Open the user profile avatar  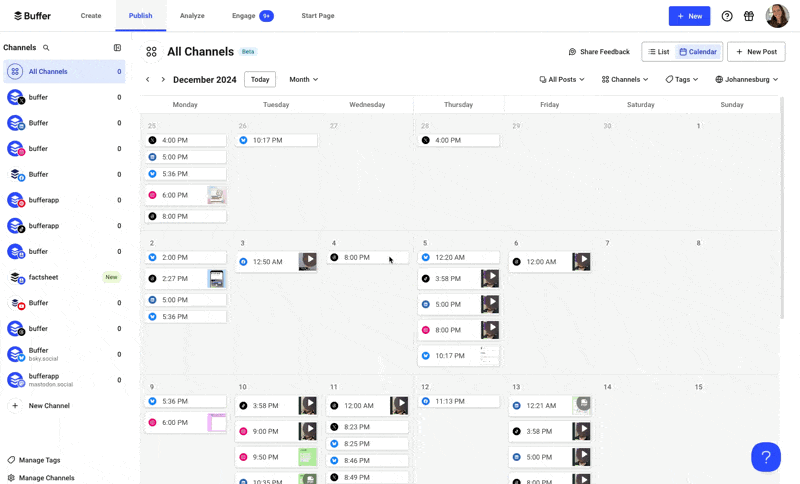(777, 16)
